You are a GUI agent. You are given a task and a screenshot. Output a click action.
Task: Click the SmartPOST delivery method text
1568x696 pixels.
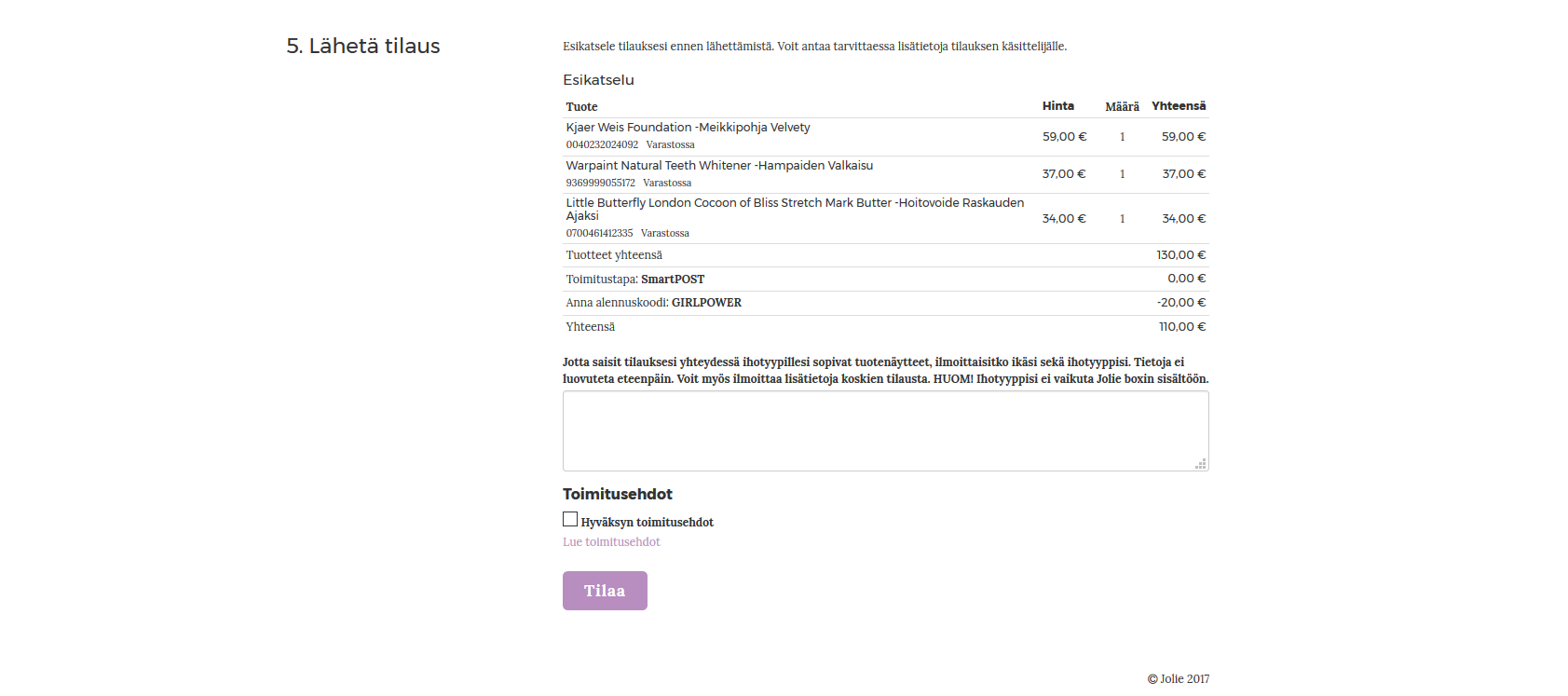click(673, 280)
